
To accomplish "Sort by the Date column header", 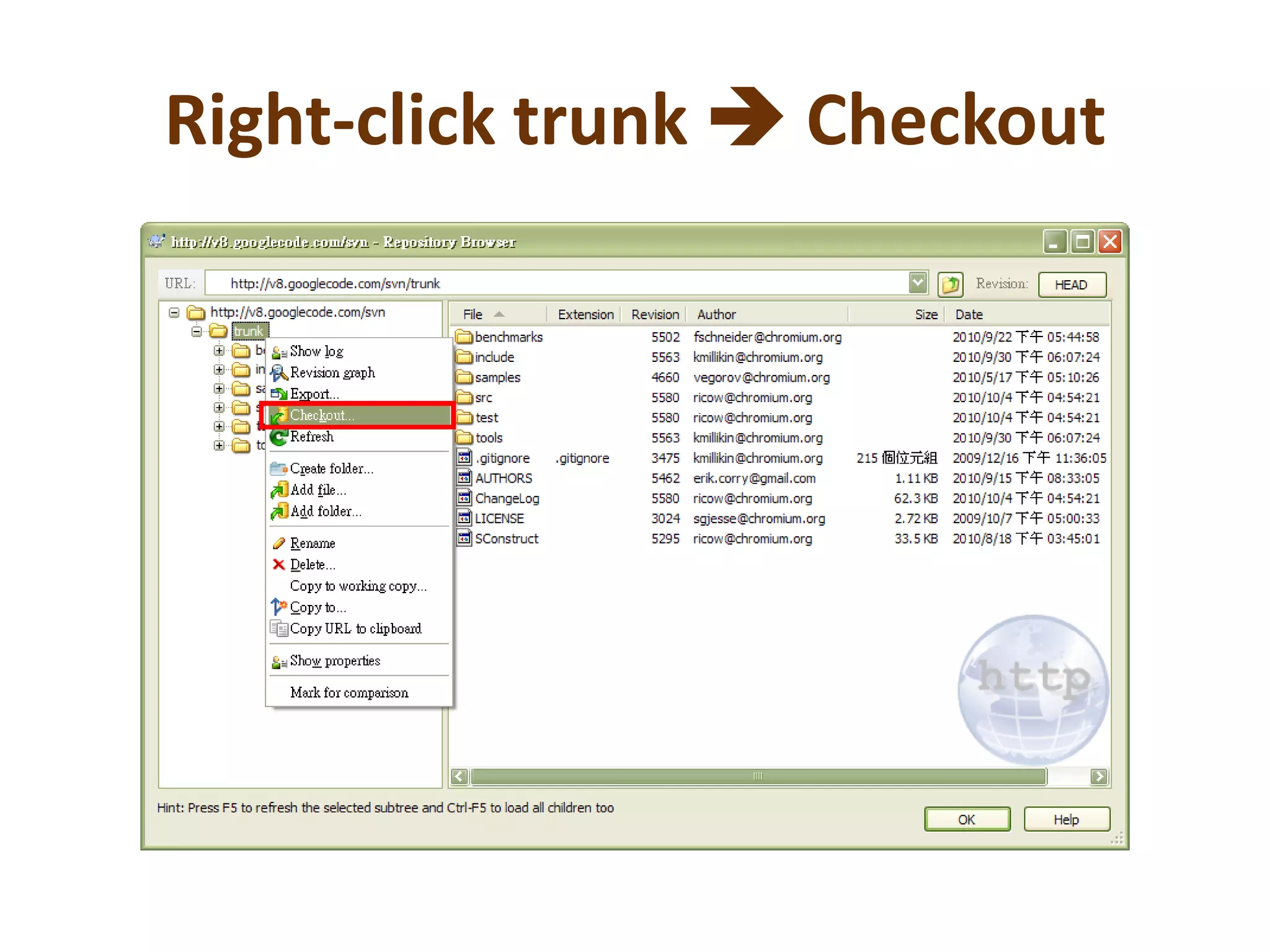I will pos(1028,314).
